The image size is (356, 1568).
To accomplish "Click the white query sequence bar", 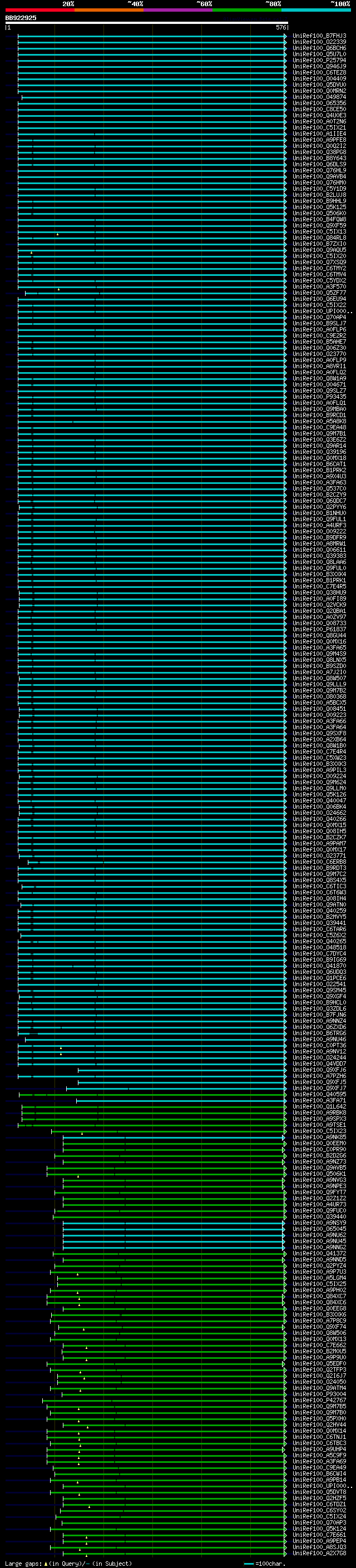I will (147, 23).
